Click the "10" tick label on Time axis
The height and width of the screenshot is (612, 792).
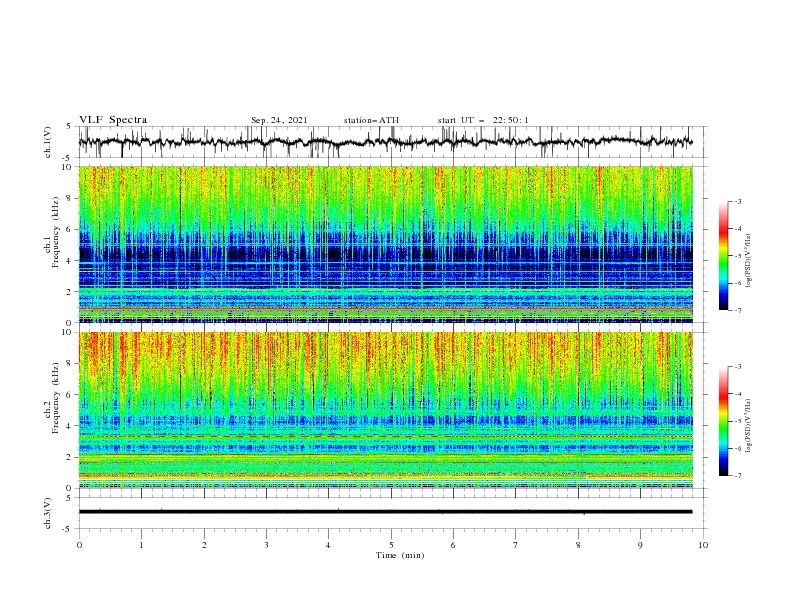pyautogui.click(x=703, y=545)
